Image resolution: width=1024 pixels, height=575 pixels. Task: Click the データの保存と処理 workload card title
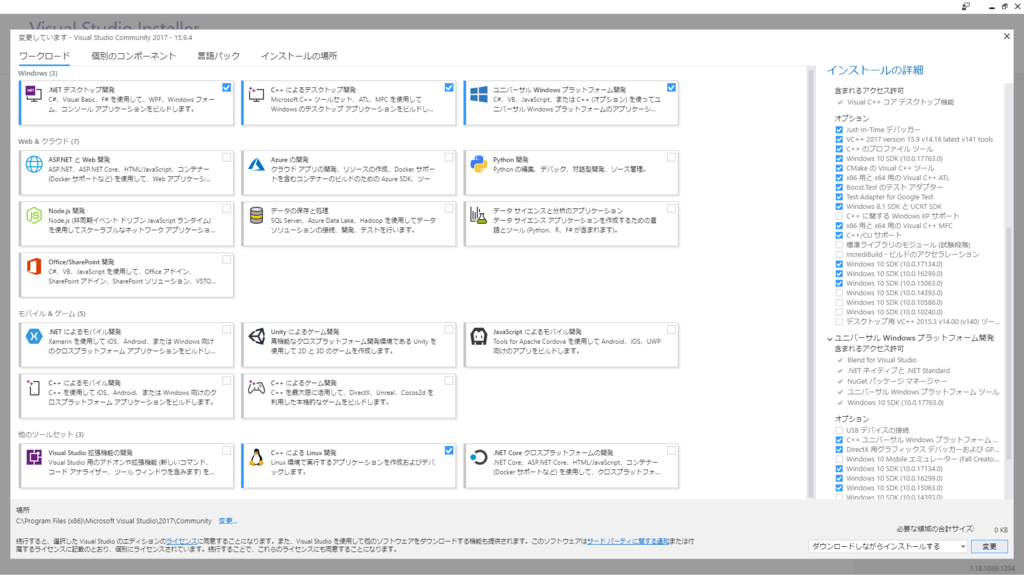click(x=299, y=211)
